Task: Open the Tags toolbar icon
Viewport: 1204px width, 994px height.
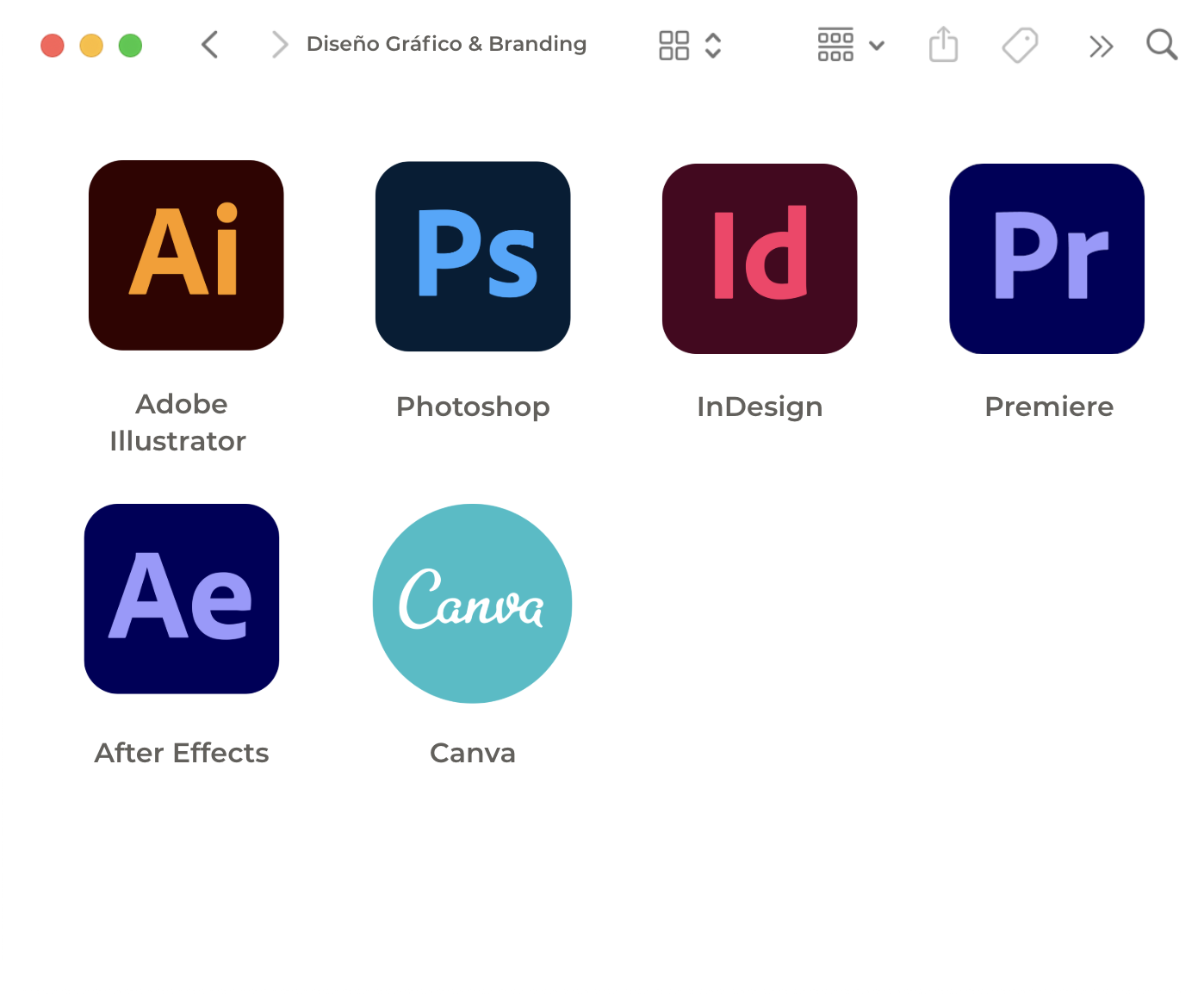Action: click(x=1020, y=45)
